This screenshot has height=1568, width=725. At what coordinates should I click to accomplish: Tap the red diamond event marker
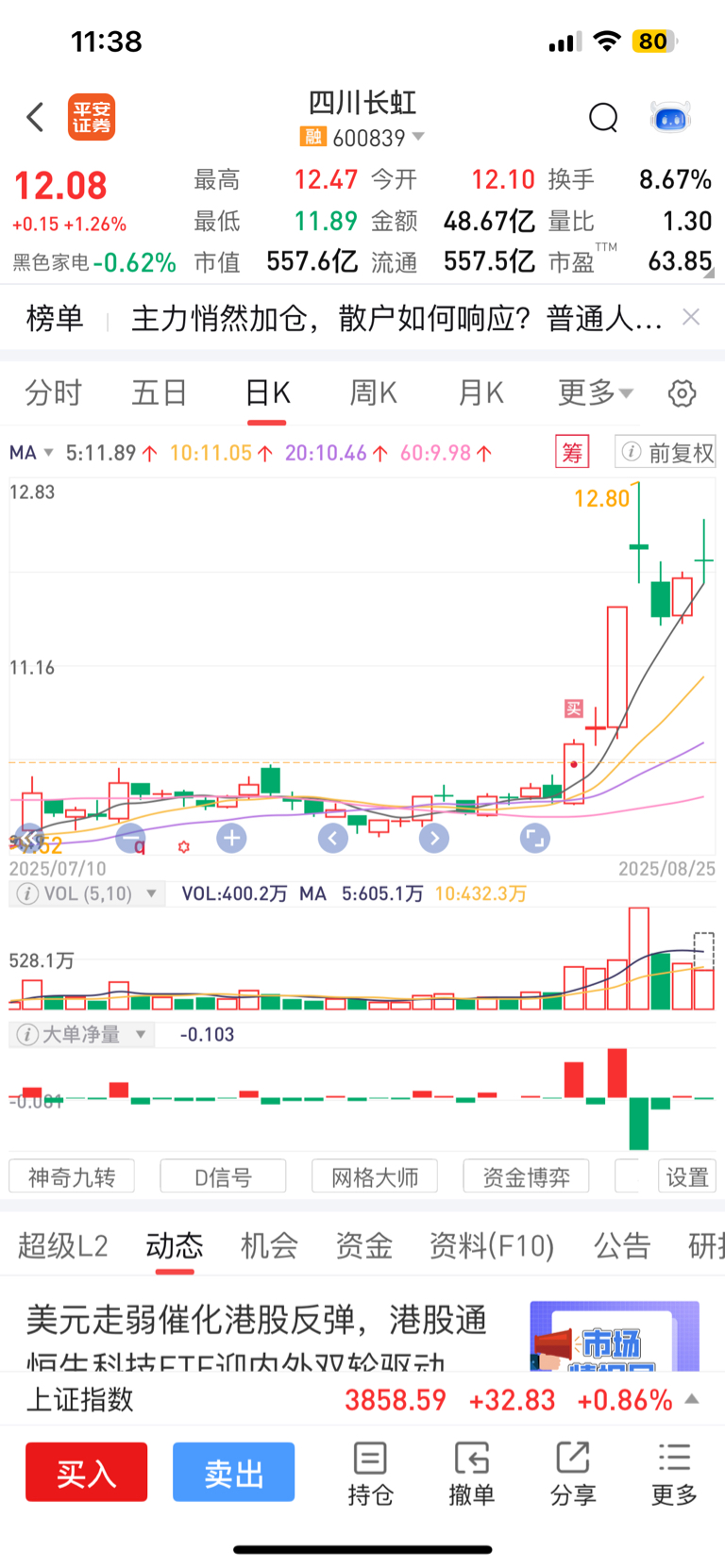pyautogui.click(x=184, y=847)
